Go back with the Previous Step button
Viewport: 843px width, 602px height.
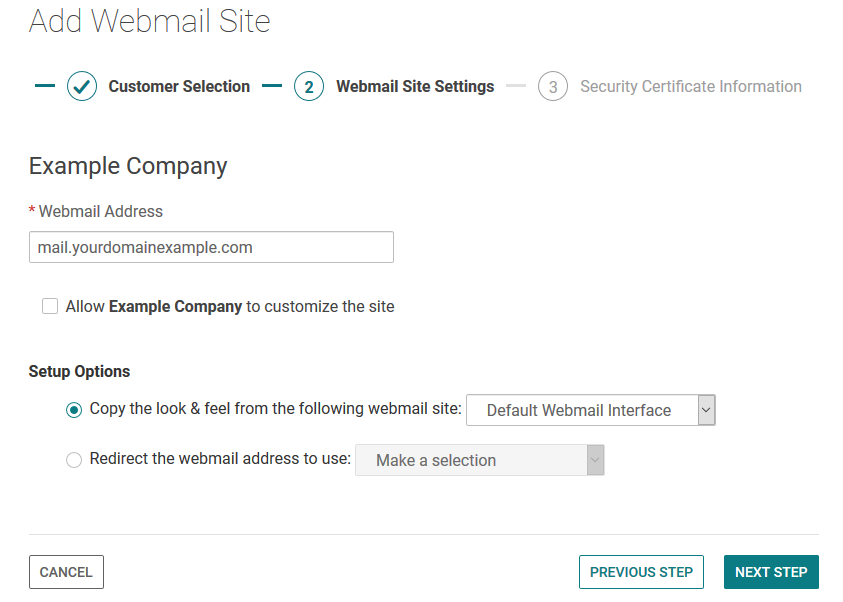[x=641, y=572]
